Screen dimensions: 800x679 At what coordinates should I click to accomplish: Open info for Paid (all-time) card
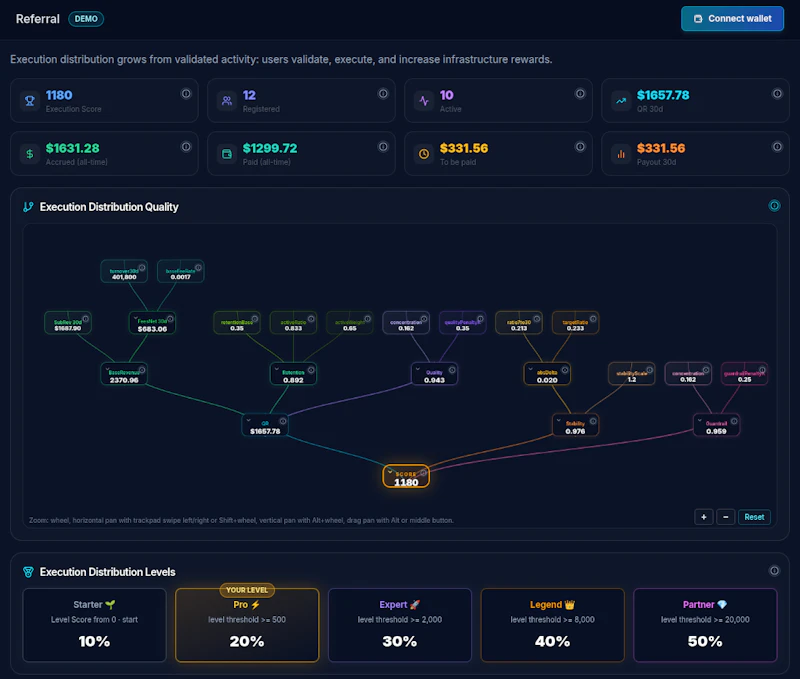click(x=383, y=147)
